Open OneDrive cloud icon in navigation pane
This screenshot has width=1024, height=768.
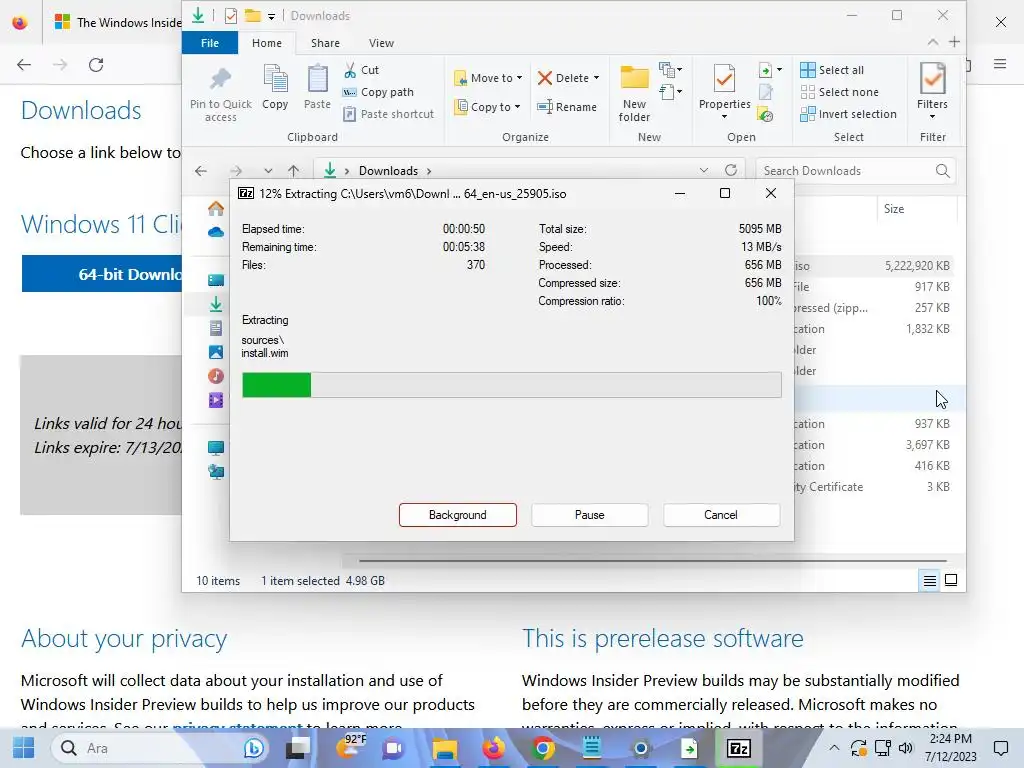tap(216, 232)
